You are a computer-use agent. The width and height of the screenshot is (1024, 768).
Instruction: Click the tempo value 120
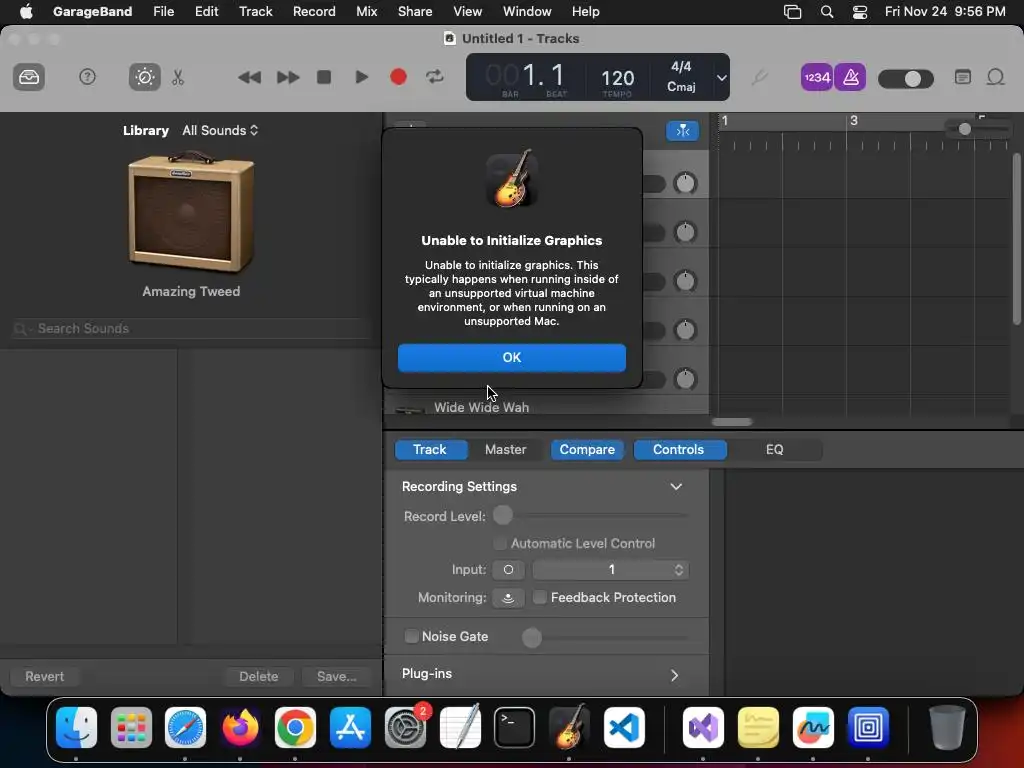tap(617, 78)
